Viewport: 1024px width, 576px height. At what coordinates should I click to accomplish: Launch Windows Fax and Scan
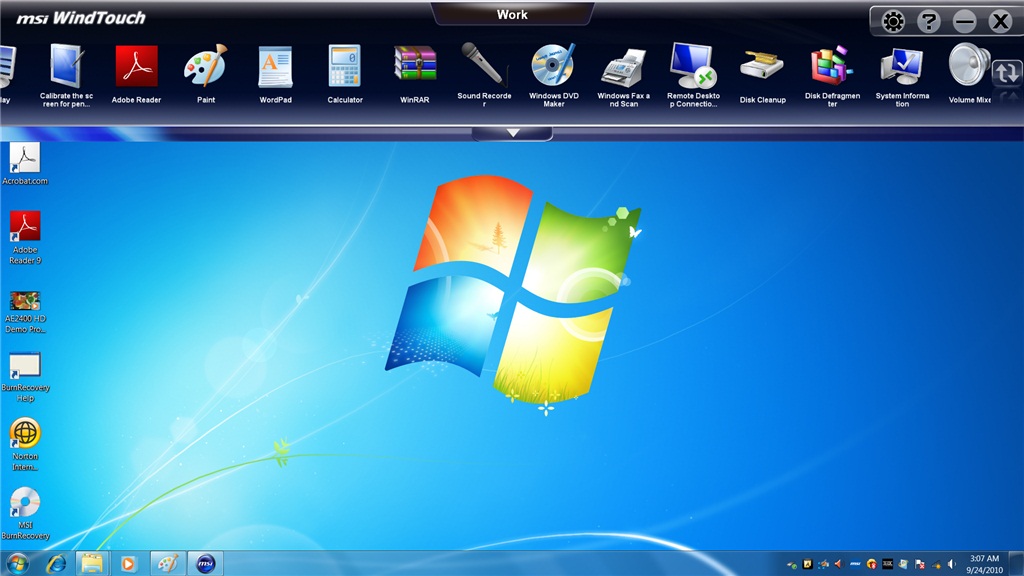tap(623, 68)
